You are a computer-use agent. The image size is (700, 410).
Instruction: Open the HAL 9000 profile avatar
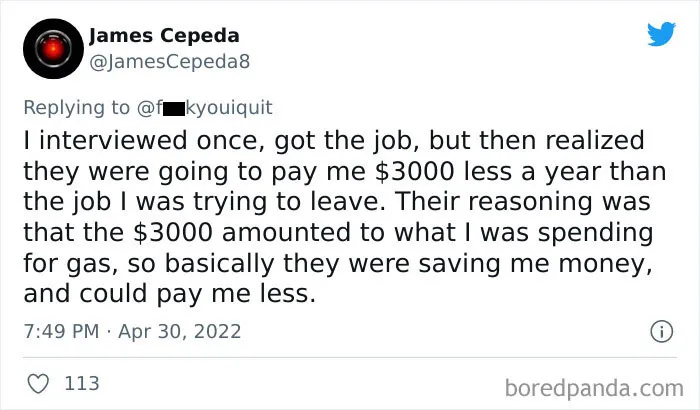[x=53, y=49]
